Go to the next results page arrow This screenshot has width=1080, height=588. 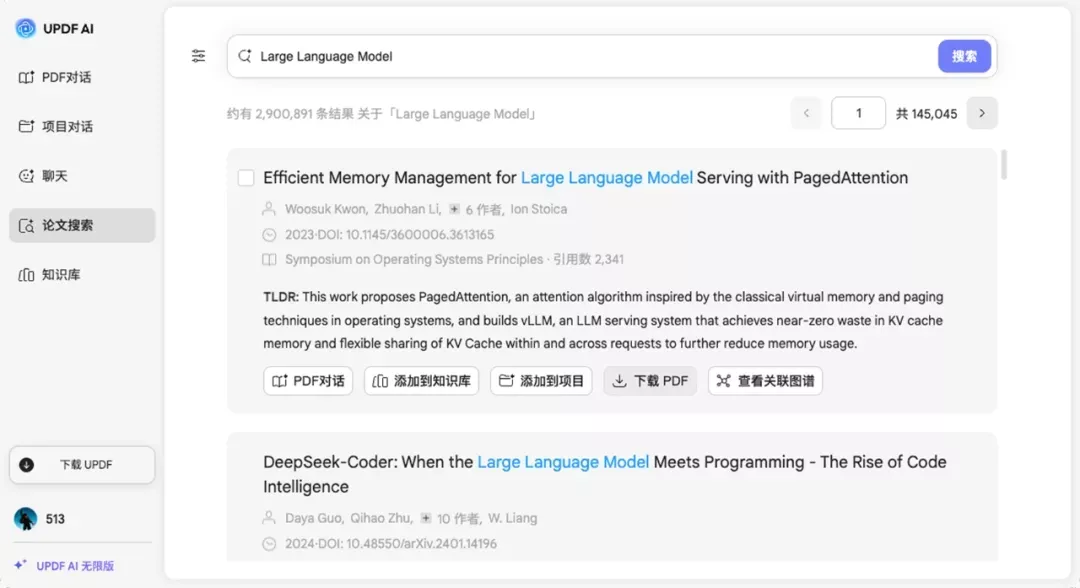tap(982, 113)
